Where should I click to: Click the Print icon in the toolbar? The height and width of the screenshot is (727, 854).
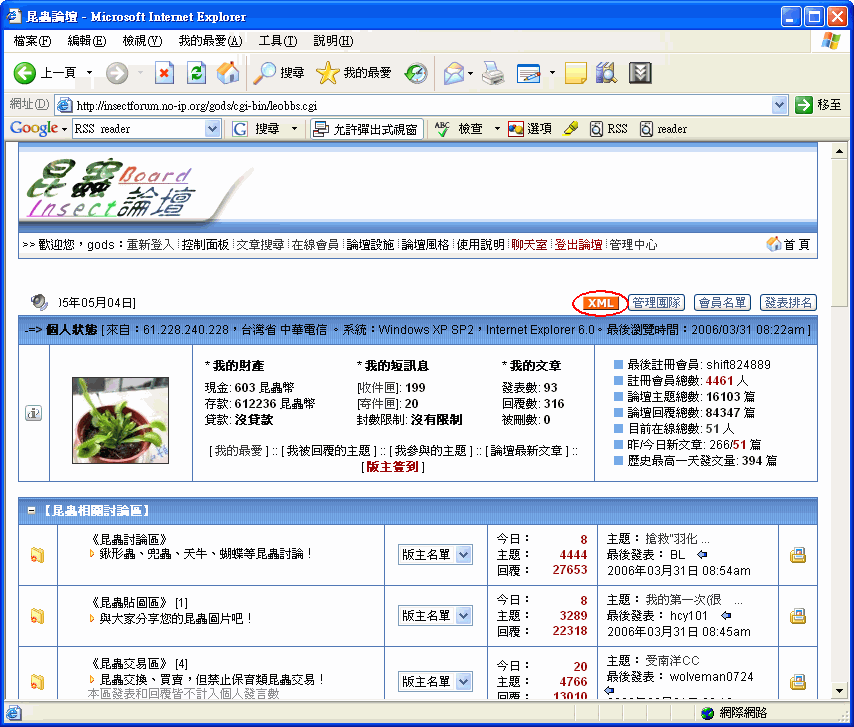[493, 72]
